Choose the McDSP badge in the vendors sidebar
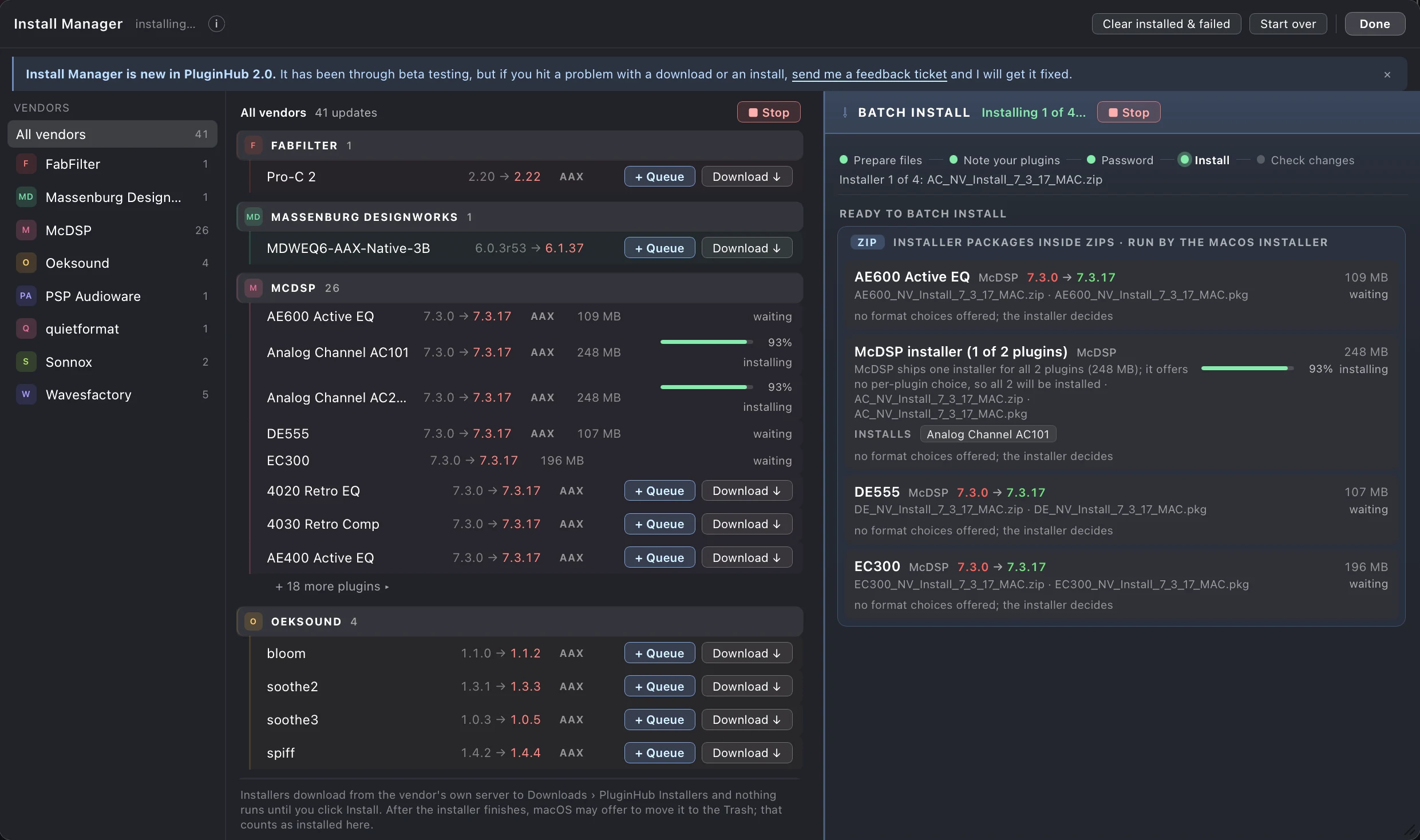 point(26,231)
